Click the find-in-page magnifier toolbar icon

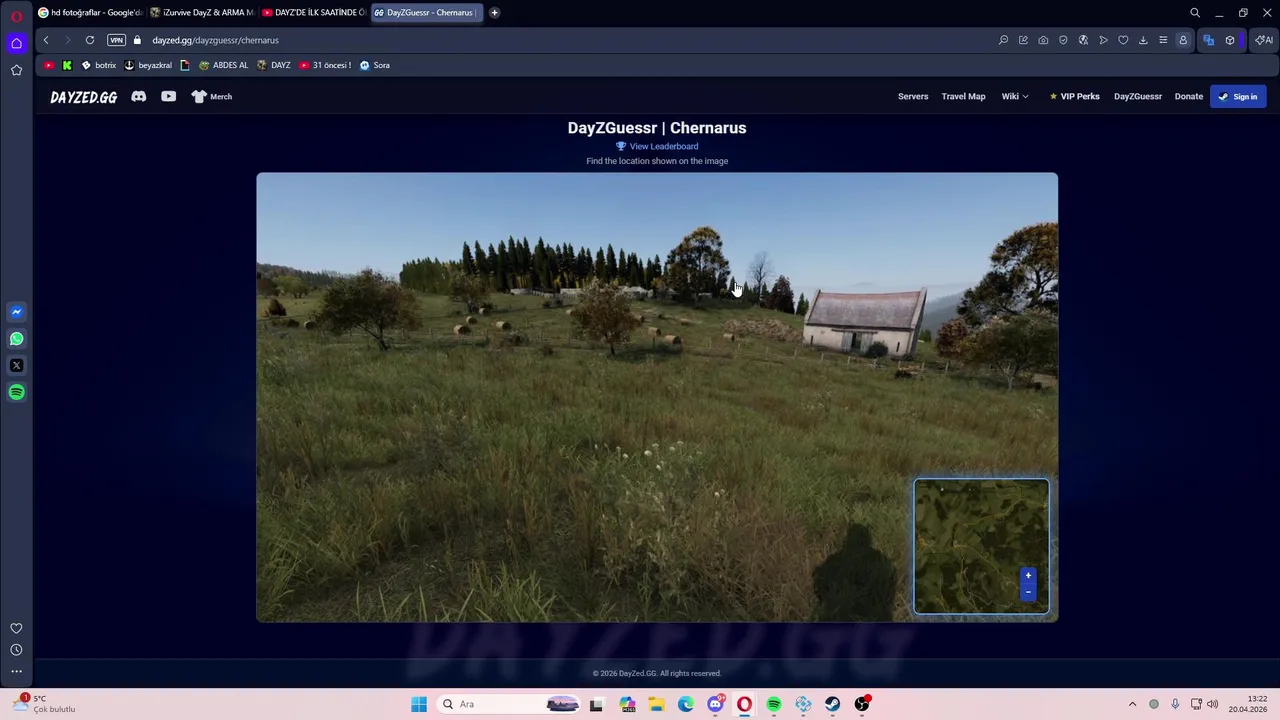point(1003,40)
